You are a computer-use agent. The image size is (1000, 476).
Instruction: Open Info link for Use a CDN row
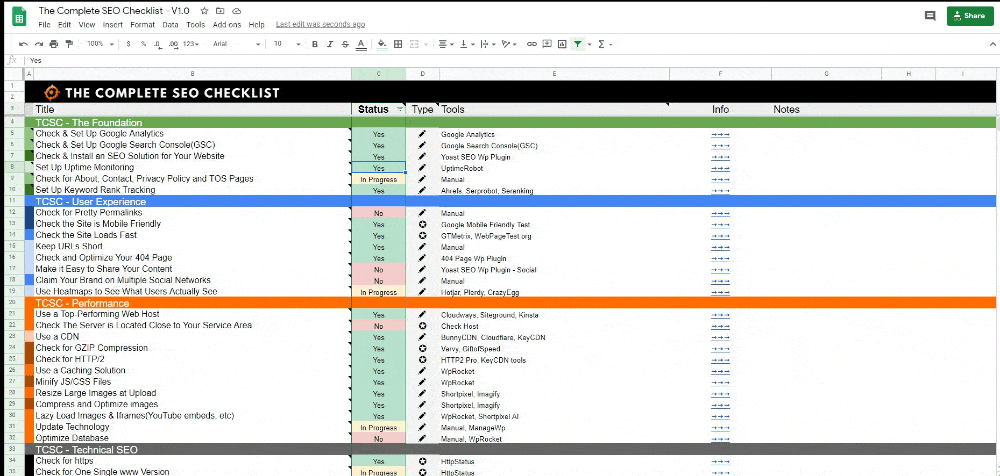click(x=720, y=337)
